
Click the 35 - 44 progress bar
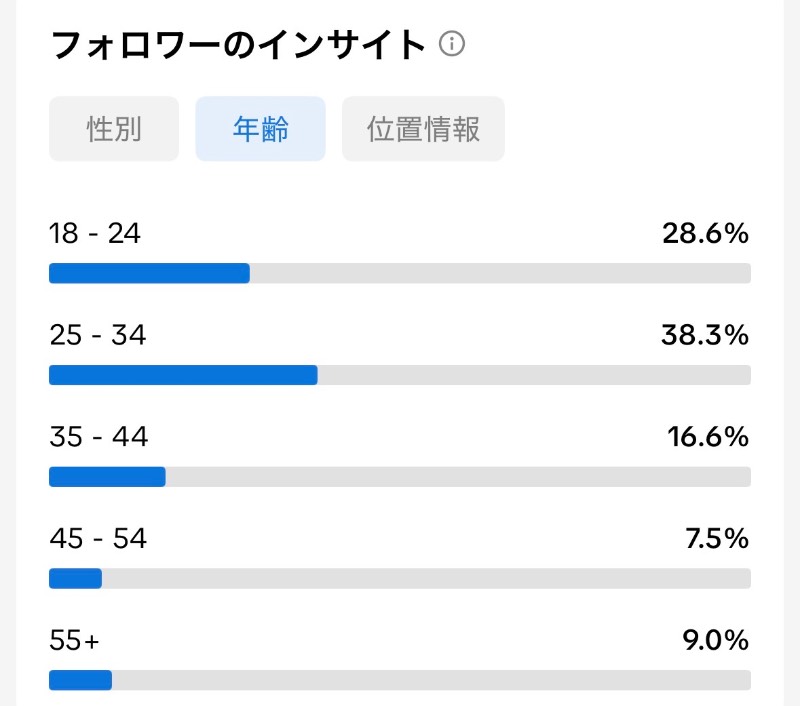(399, 476)
